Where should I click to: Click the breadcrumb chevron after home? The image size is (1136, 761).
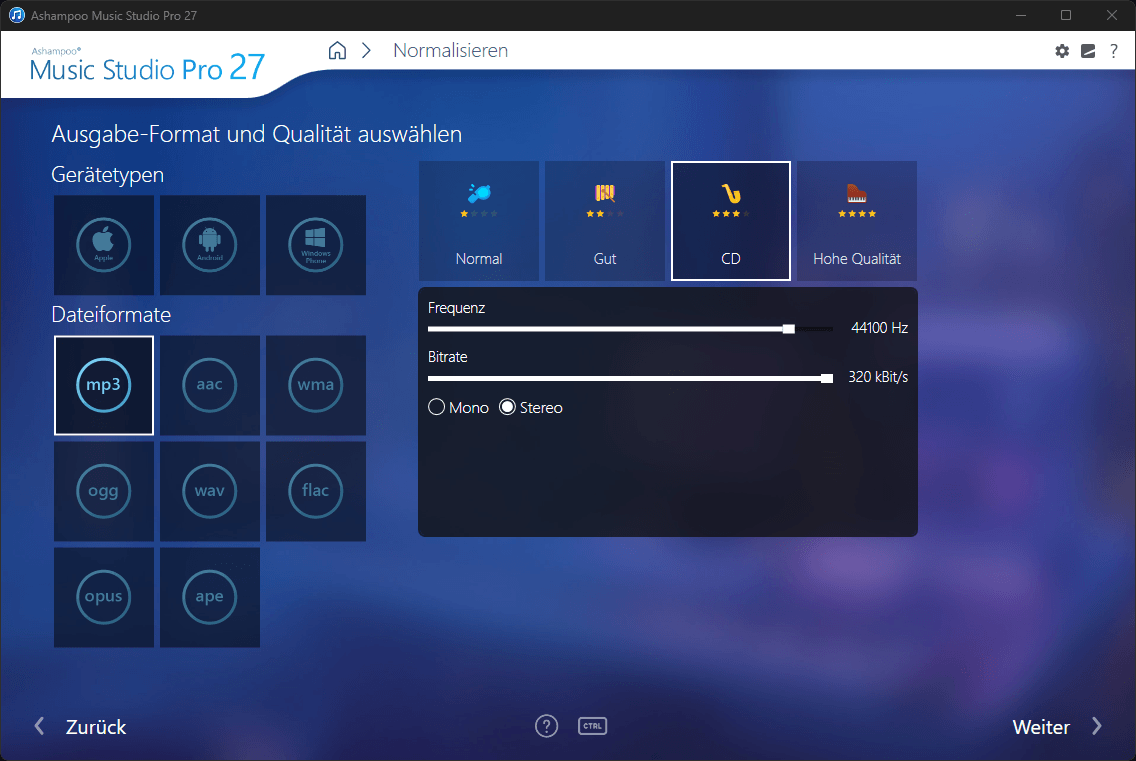[367, 50]
